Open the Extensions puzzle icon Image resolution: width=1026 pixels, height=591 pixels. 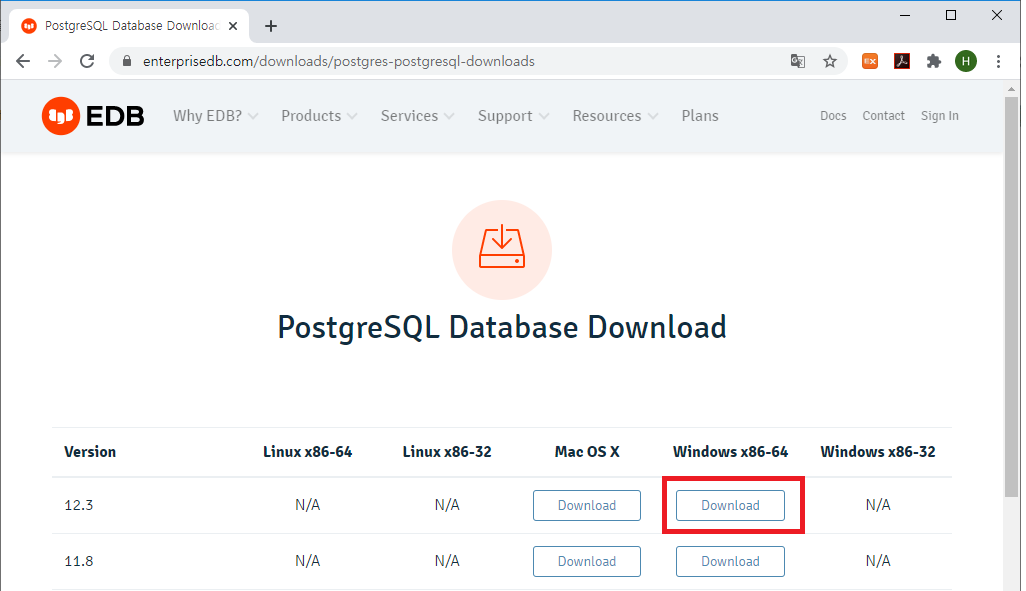tap(934, 62)
